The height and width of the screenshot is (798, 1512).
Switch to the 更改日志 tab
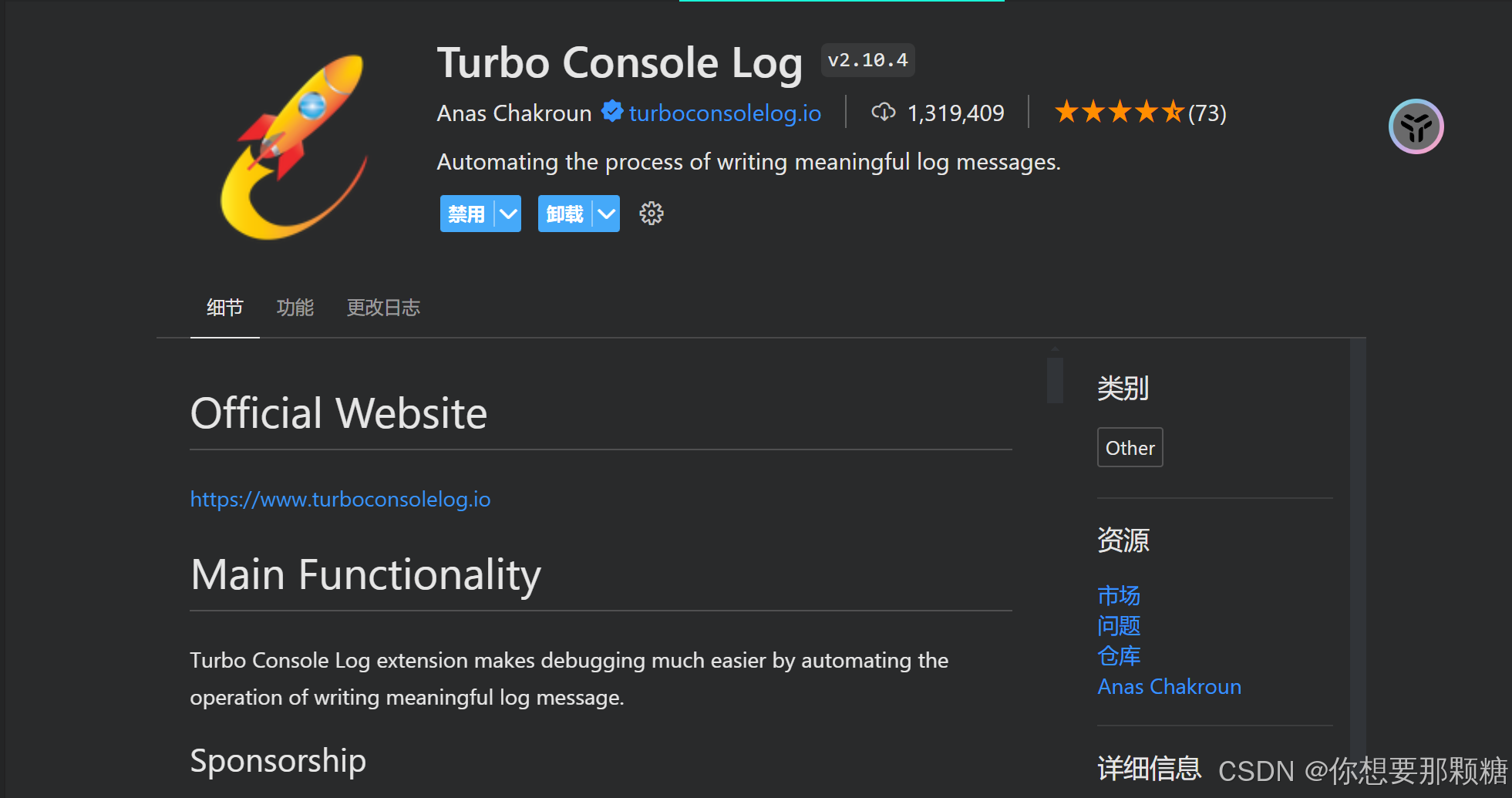(x=383, y=308)
